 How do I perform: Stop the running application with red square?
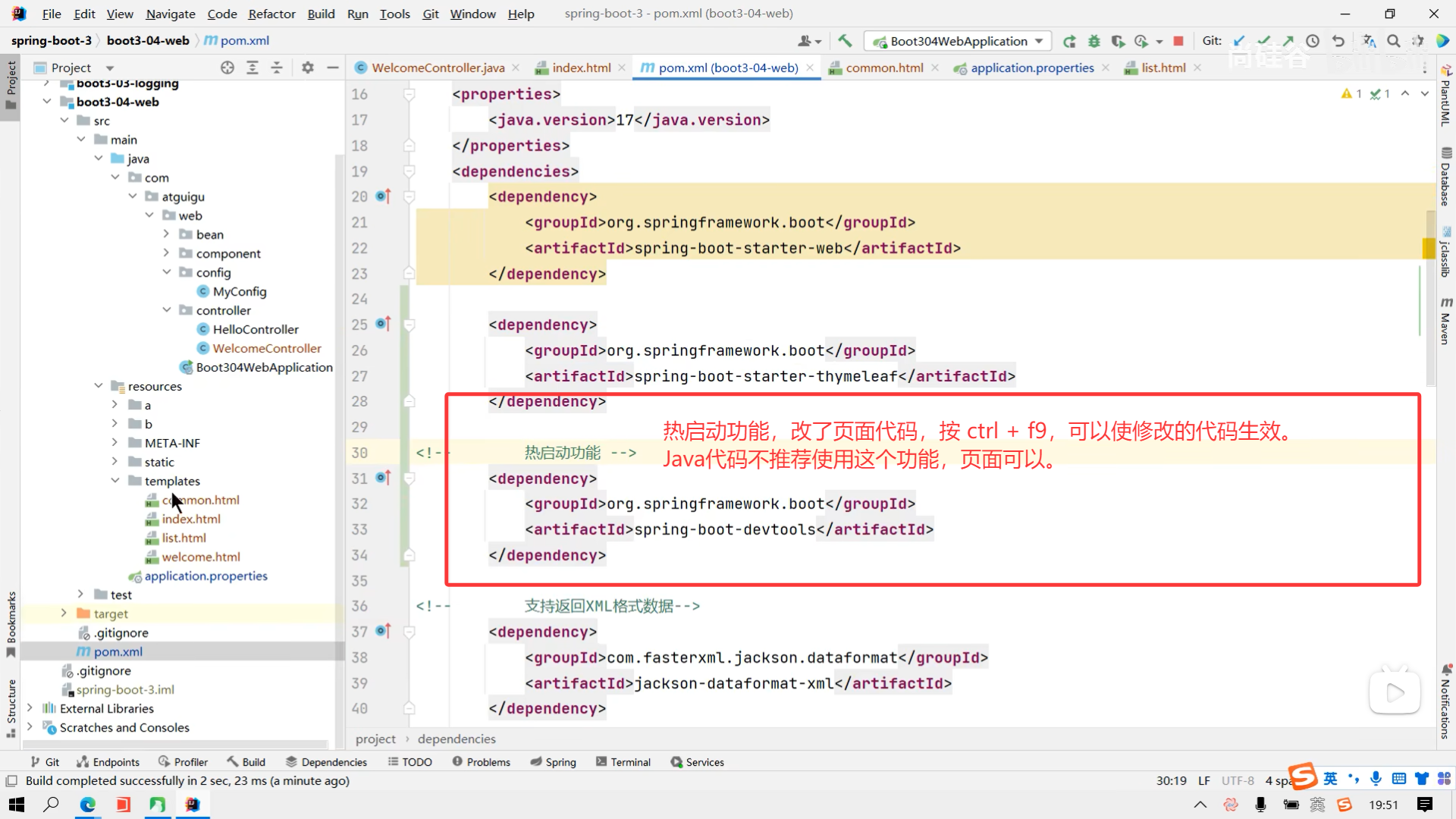pyautogui.click(x=1178, y=41)
